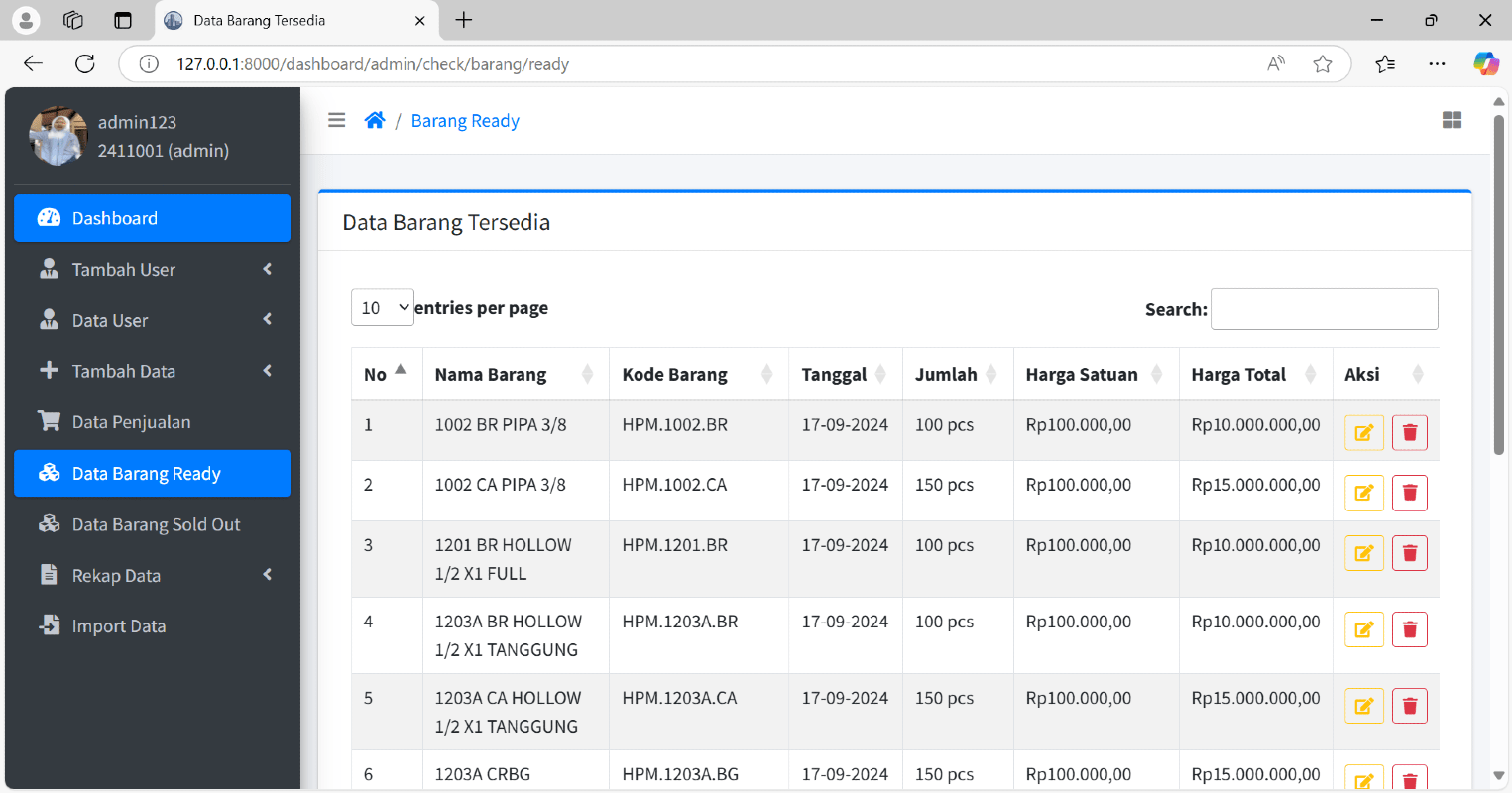Open the entries per page dropdown
Viewport: 1512px width, 793px height.
382,307
